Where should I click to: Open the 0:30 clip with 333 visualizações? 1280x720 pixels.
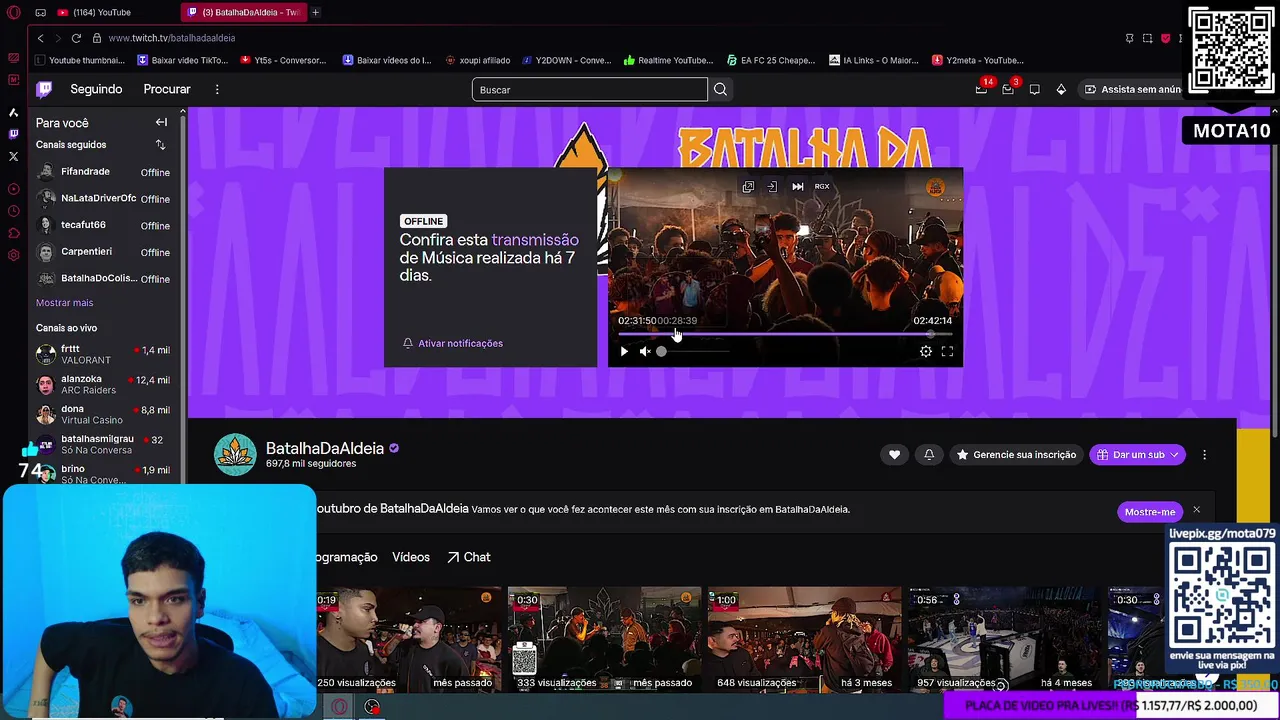(x=604, y=639)
